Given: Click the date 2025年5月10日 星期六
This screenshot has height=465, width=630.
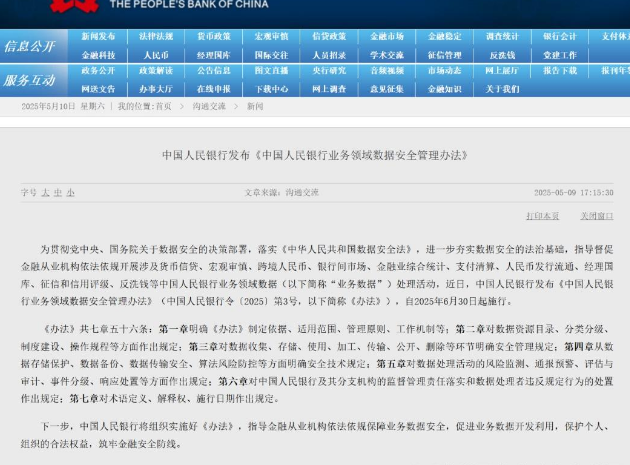Looking at the screenshot, I should click(63, 107).
